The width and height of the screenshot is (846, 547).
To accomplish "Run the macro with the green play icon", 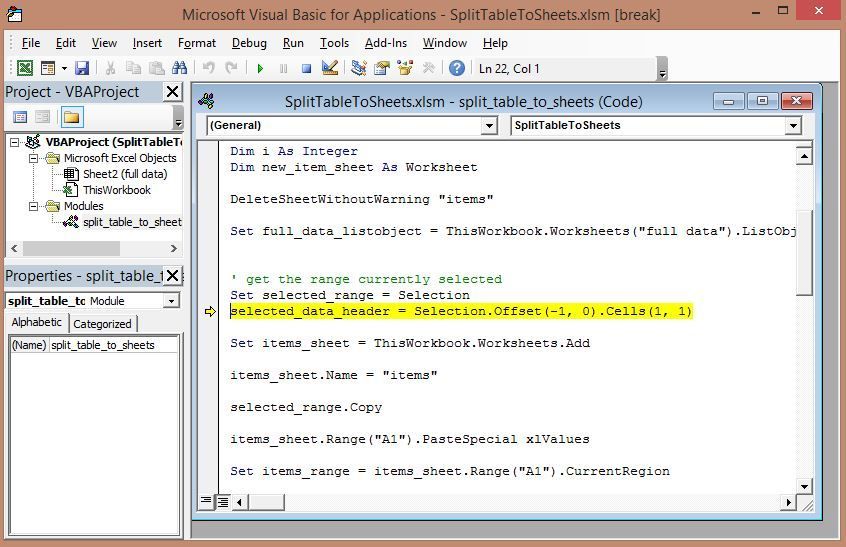I will point(260,69).
